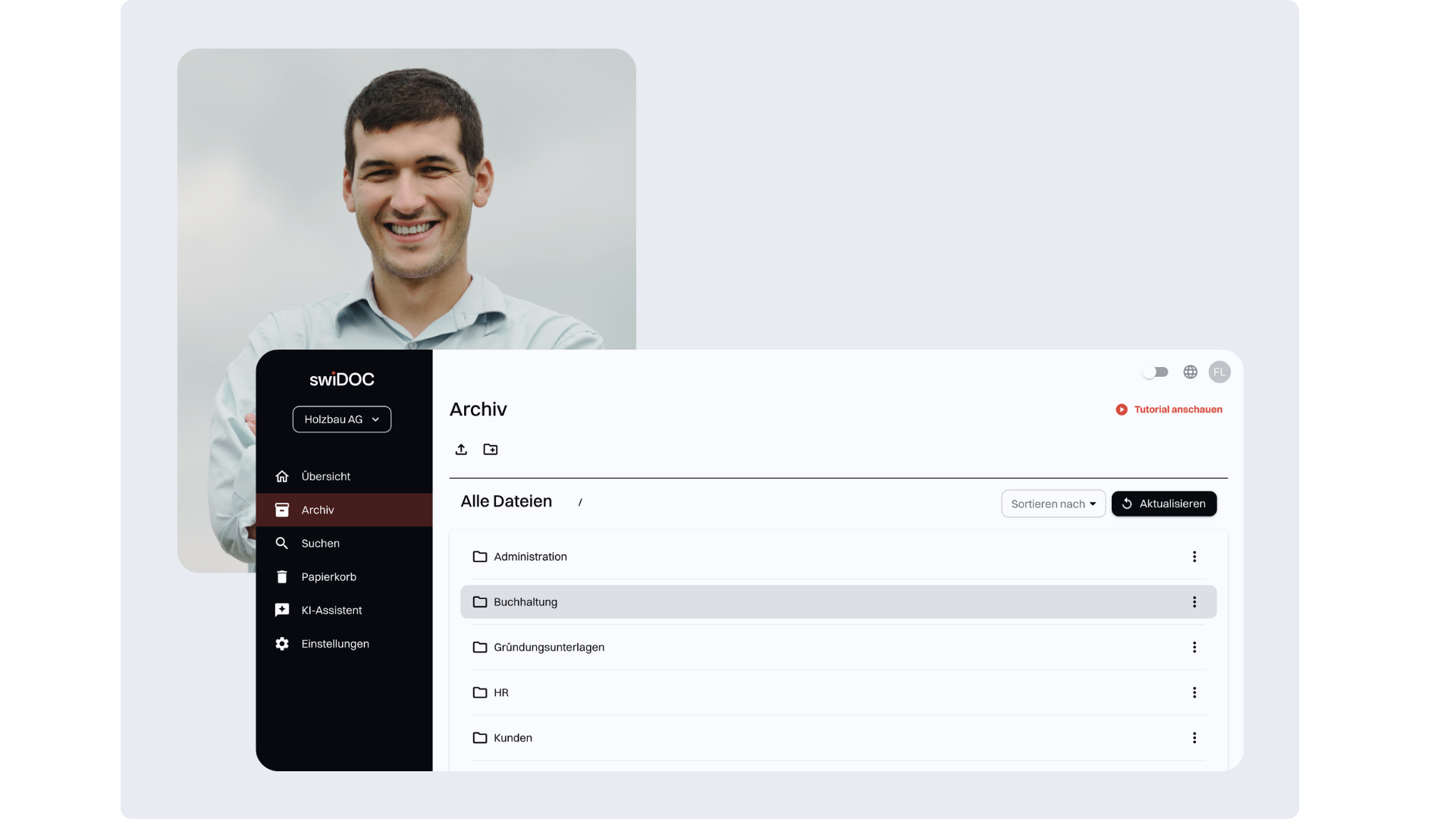1456x819 pixels.
Task: Open the FL user avatar menu
Action: [x=1219, y=372]
